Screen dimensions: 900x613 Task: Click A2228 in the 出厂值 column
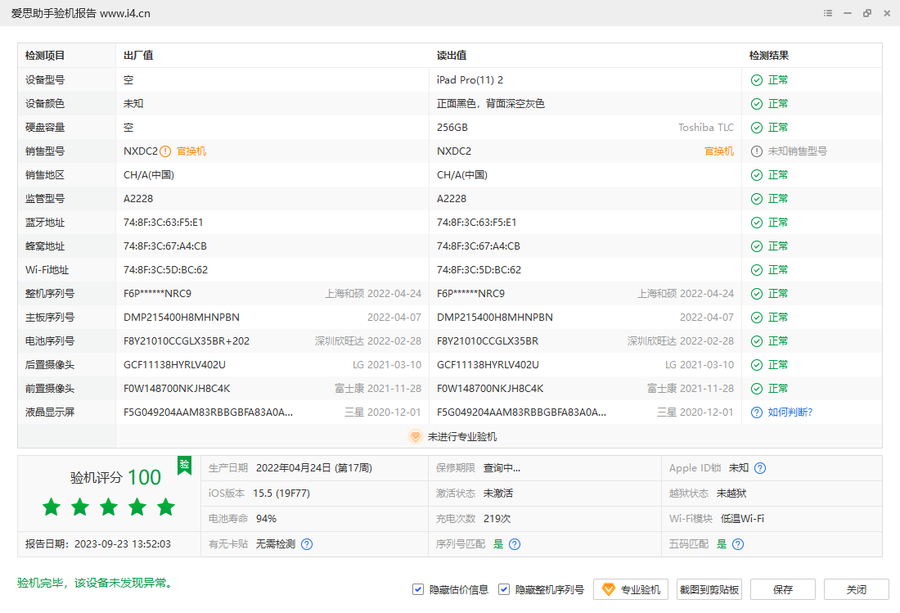coord(138,199)
